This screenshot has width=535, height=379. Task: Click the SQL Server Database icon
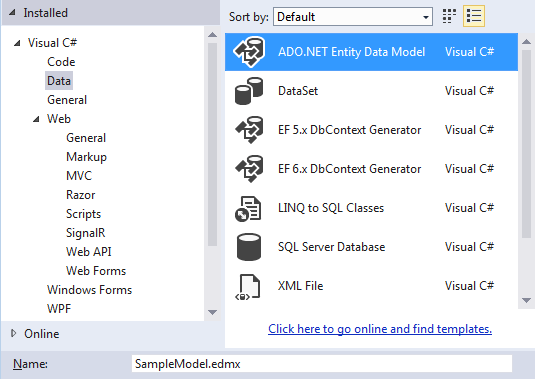(x=249, y=247)
